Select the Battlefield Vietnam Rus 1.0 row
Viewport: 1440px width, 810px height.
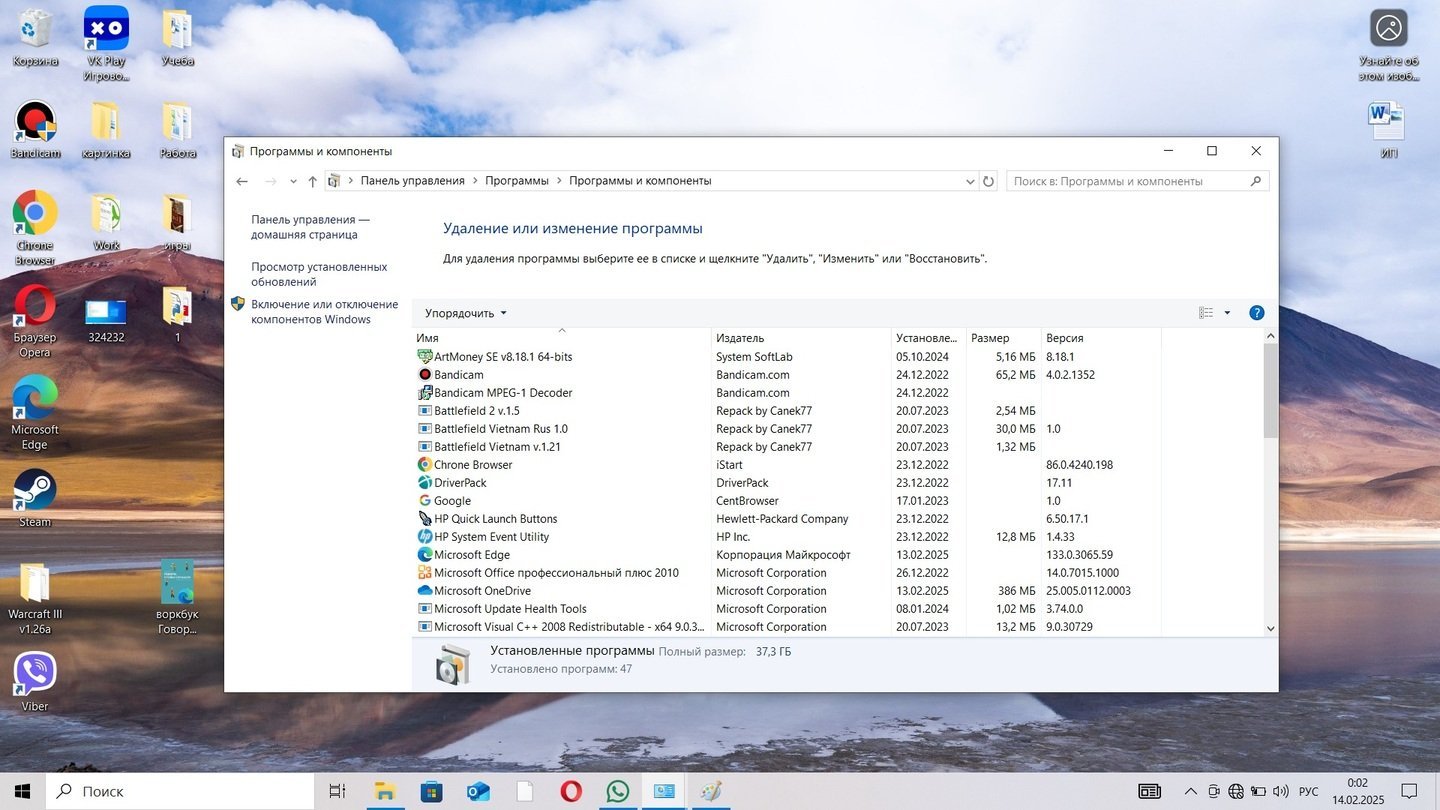[x=787, y=429]
